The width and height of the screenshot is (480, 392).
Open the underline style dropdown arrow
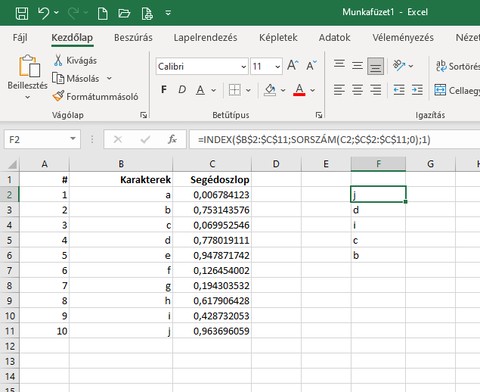coord(213,90)
